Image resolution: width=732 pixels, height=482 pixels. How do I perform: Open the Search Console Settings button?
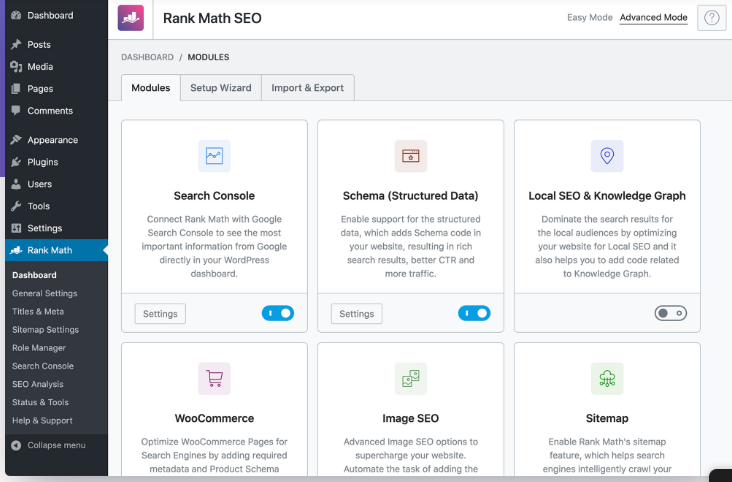160,313
